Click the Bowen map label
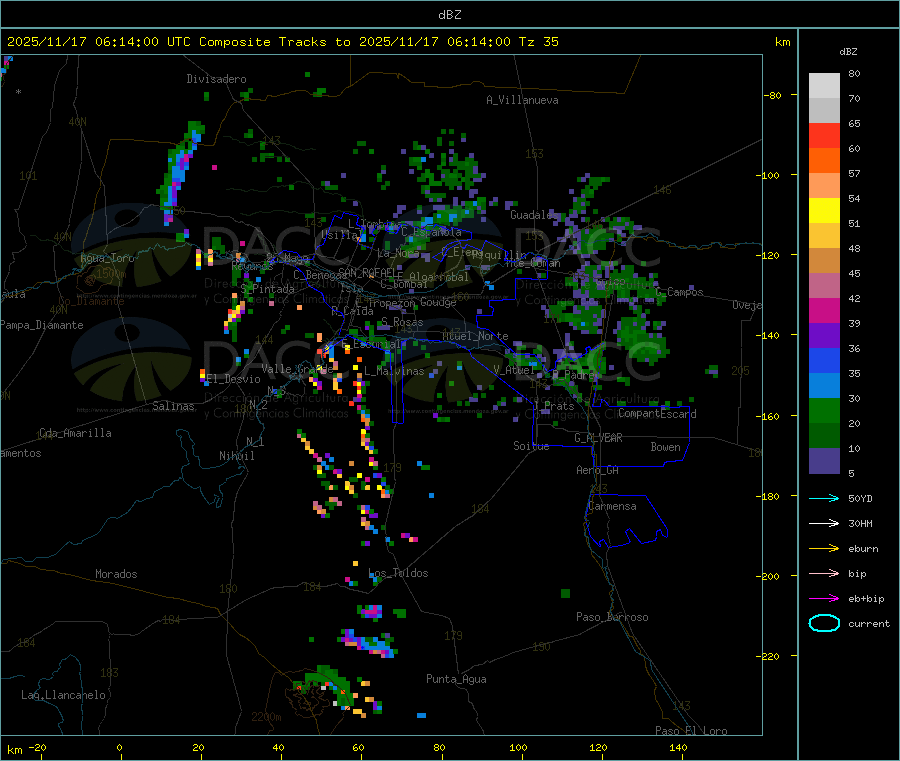The image size is (900, 761). tap(666, 447)
